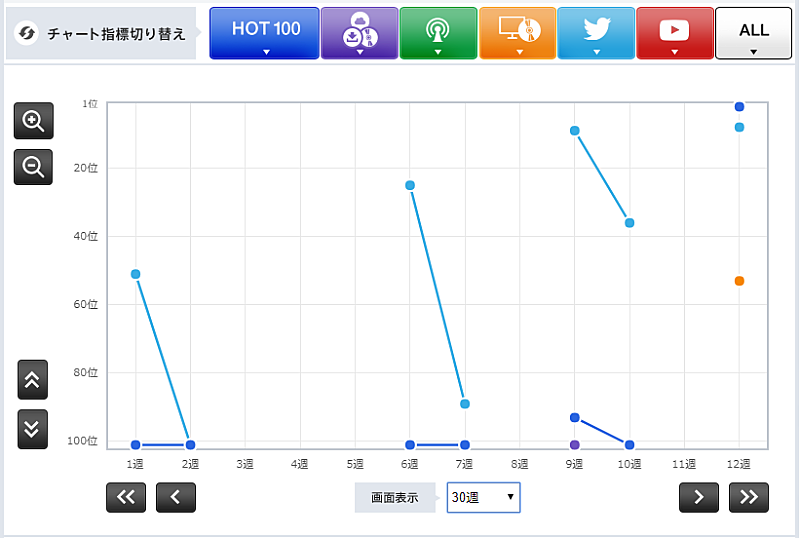Jump to first weeks with double-left arrow
The width and height of the screenshot is (800, 538).
coord(126,497)
